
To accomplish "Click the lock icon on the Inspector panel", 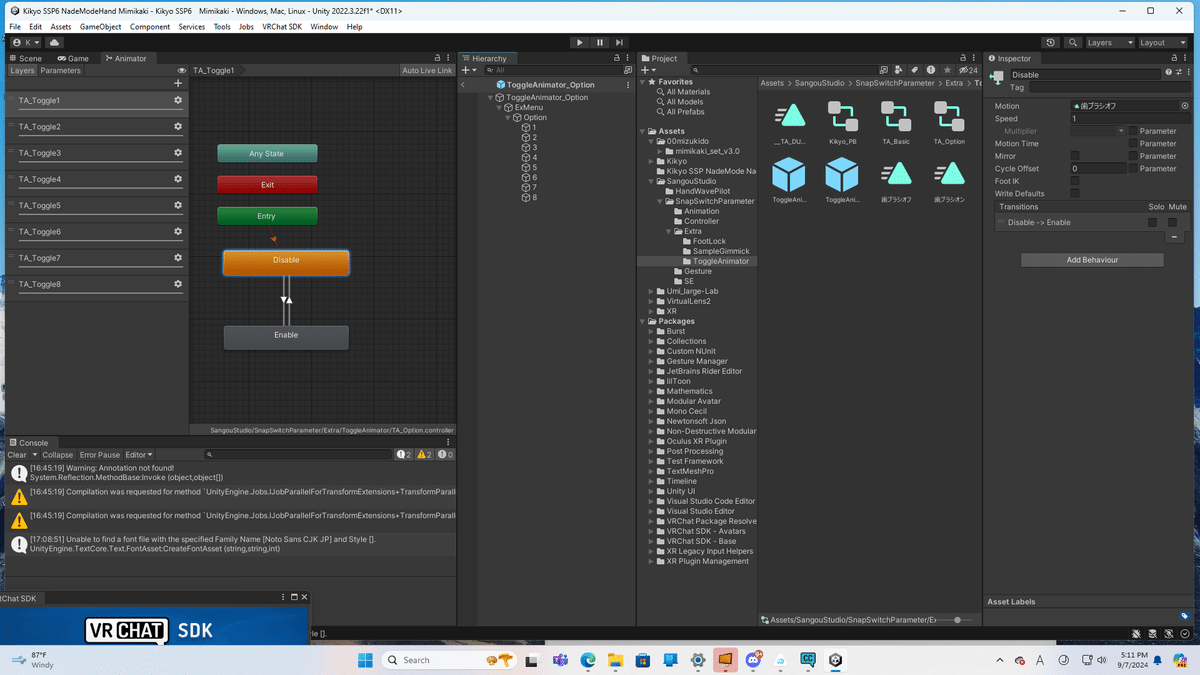I will 1175,59.
